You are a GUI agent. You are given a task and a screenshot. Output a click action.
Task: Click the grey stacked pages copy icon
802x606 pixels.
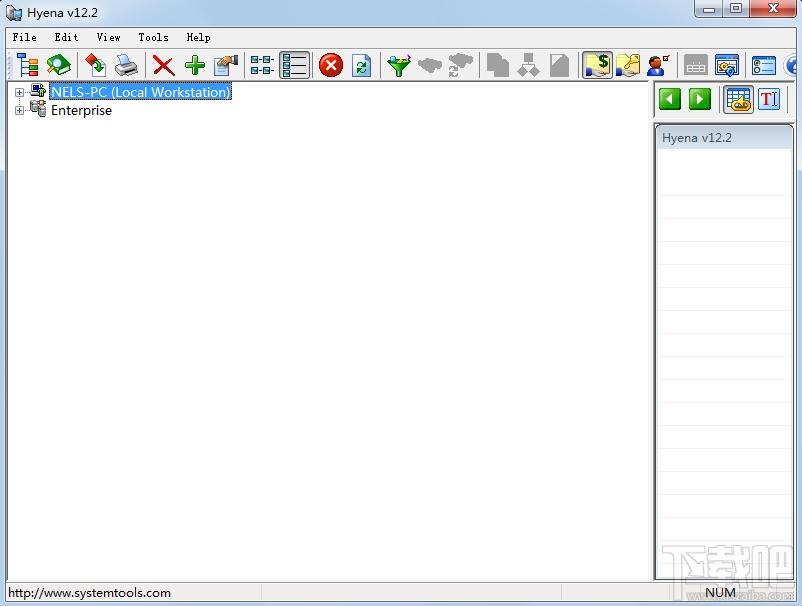point(498,65)
